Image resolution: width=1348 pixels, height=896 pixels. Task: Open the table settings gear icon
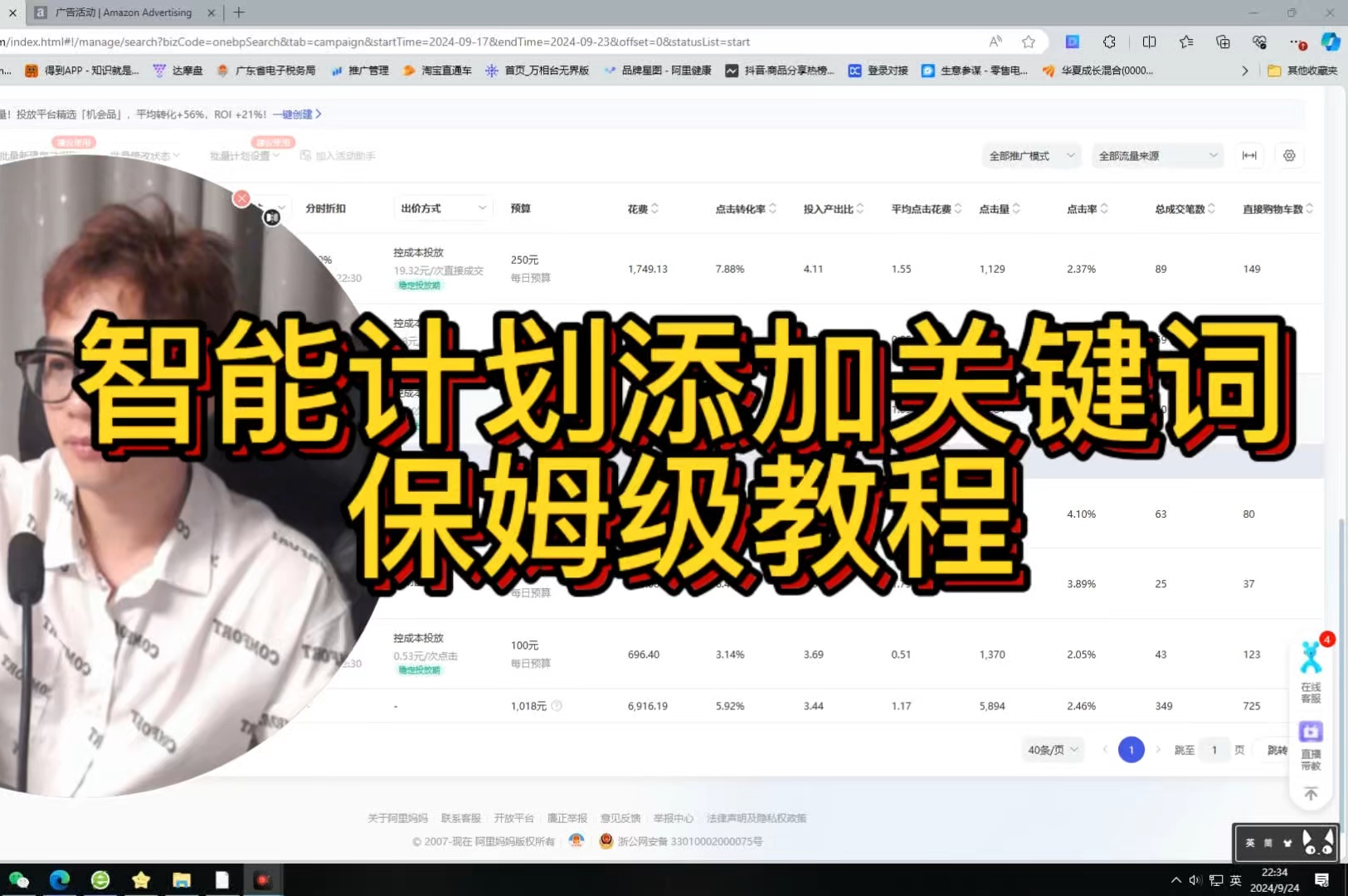click(x=1289, y=155)
